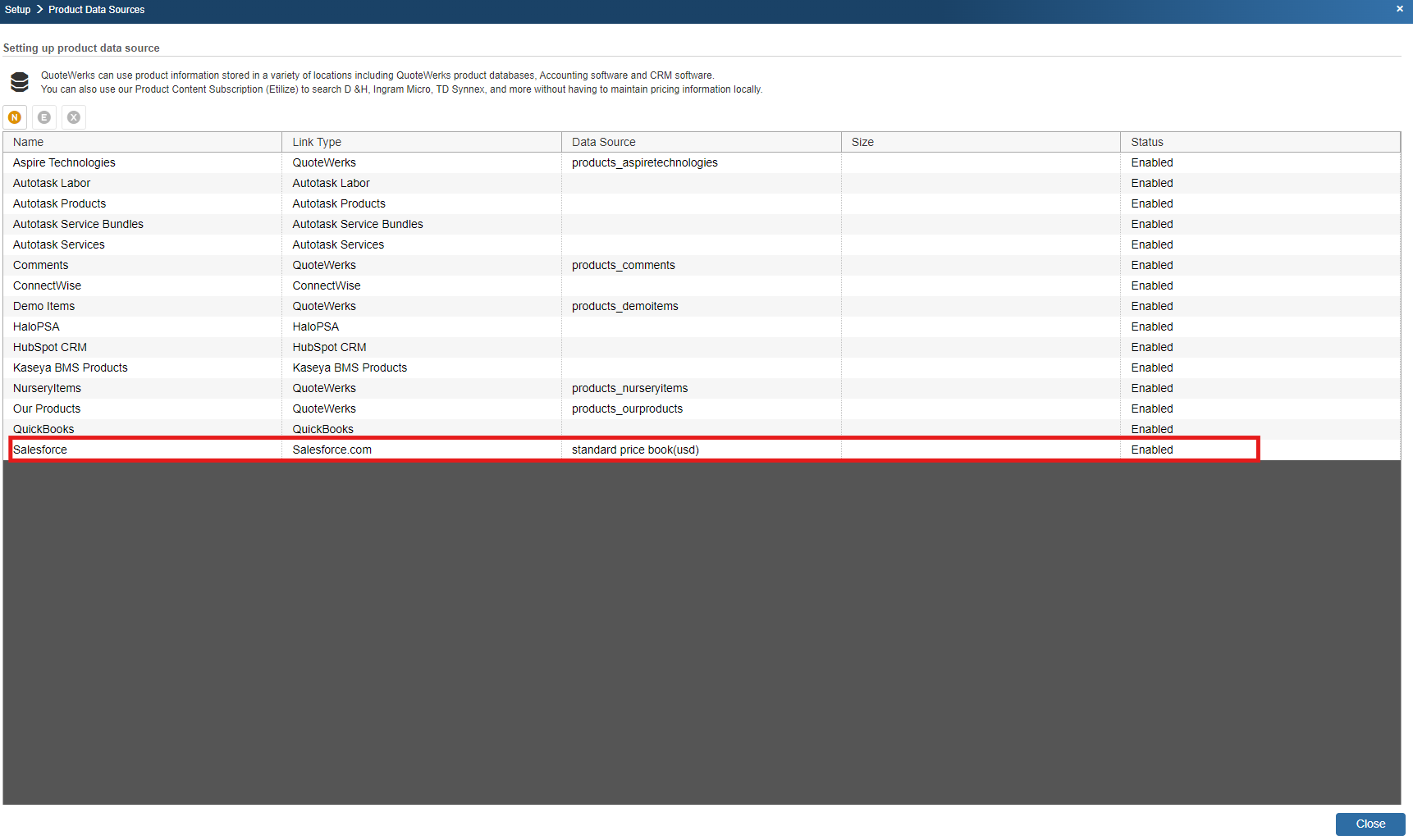Sort by the Link Type column header
Viewport: 1413px width, 840px height.
click(422, 142)
